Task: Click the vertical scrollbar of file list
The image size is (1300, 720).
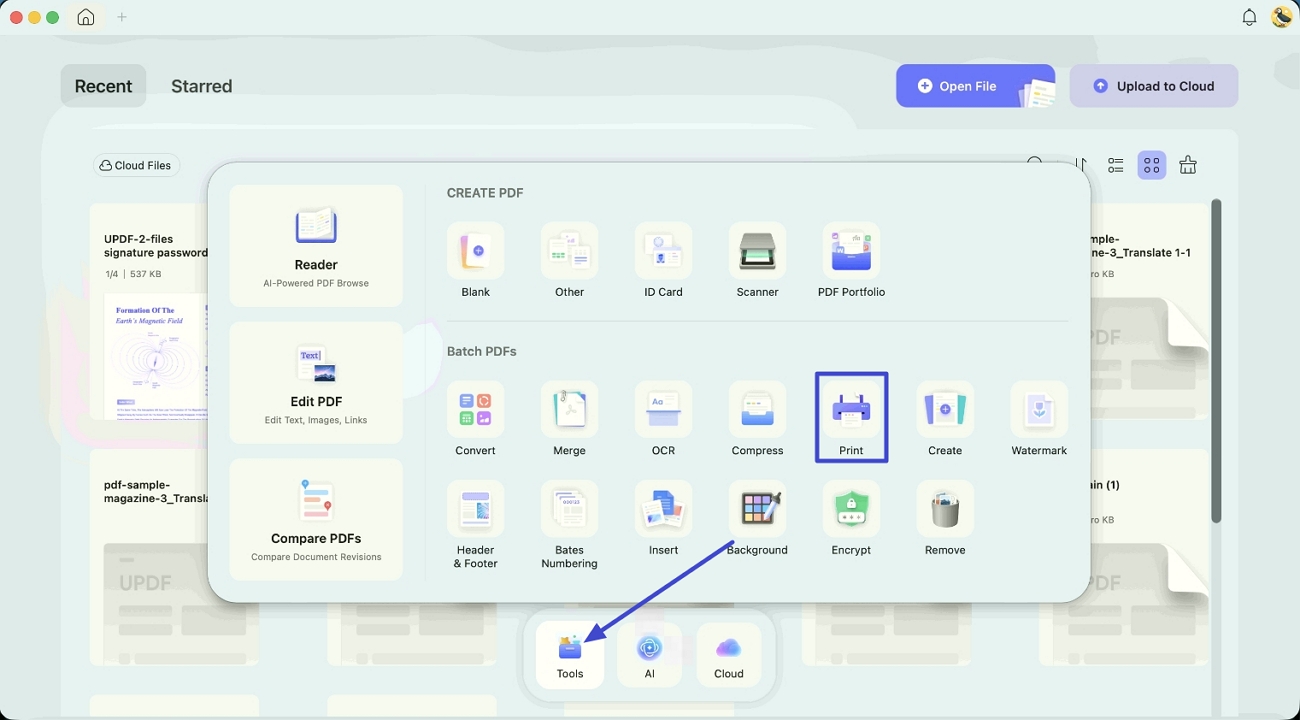Action: pyautogui.click(x=1216, y=360)
